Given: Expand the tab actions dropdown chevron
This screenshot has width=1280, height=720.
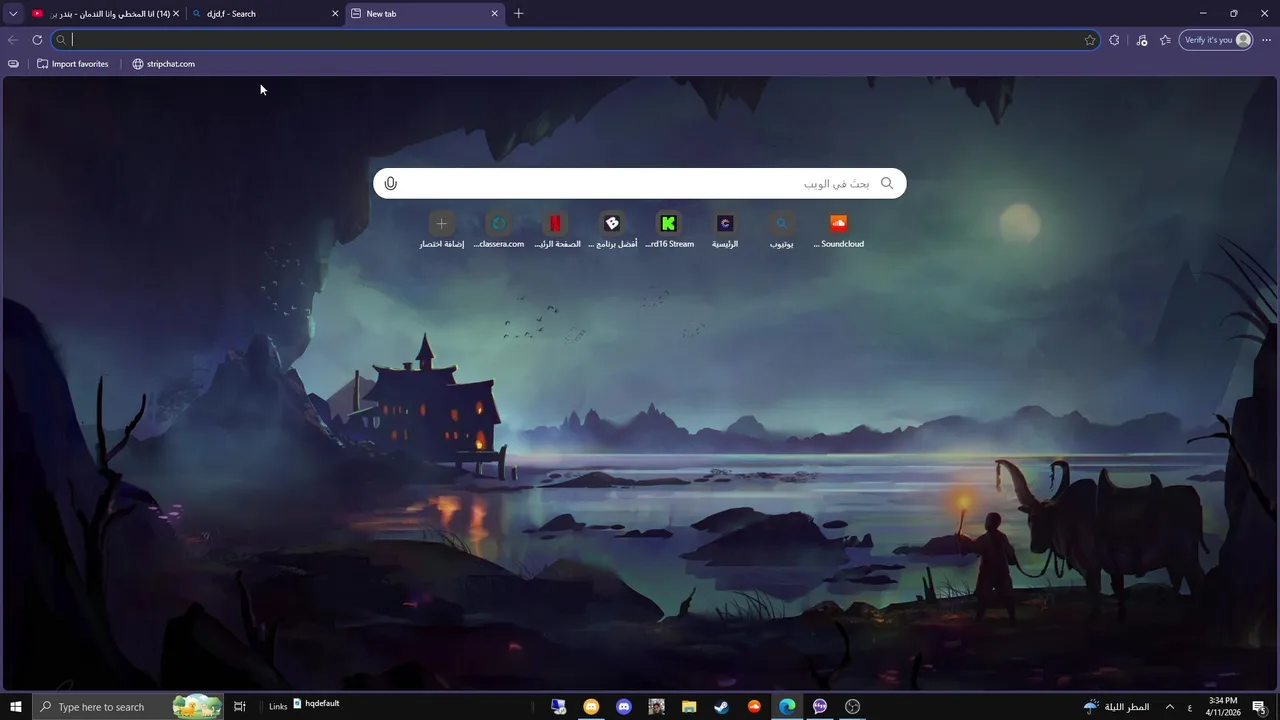Looking at the screenshot, I should (x=13, y=14).
